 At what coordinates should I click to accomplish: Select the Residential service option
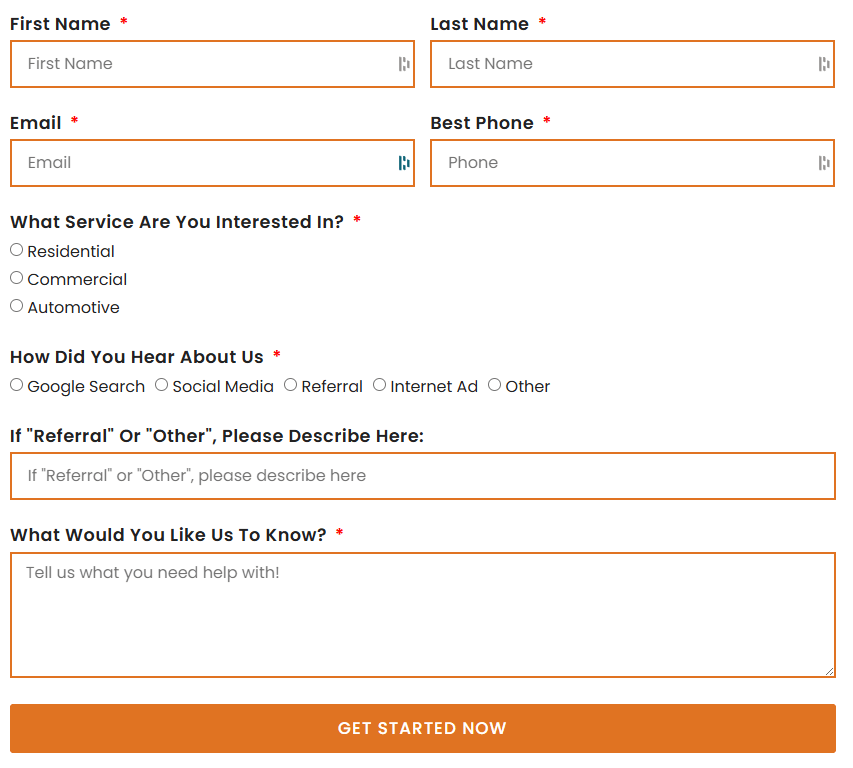(17, 250)
